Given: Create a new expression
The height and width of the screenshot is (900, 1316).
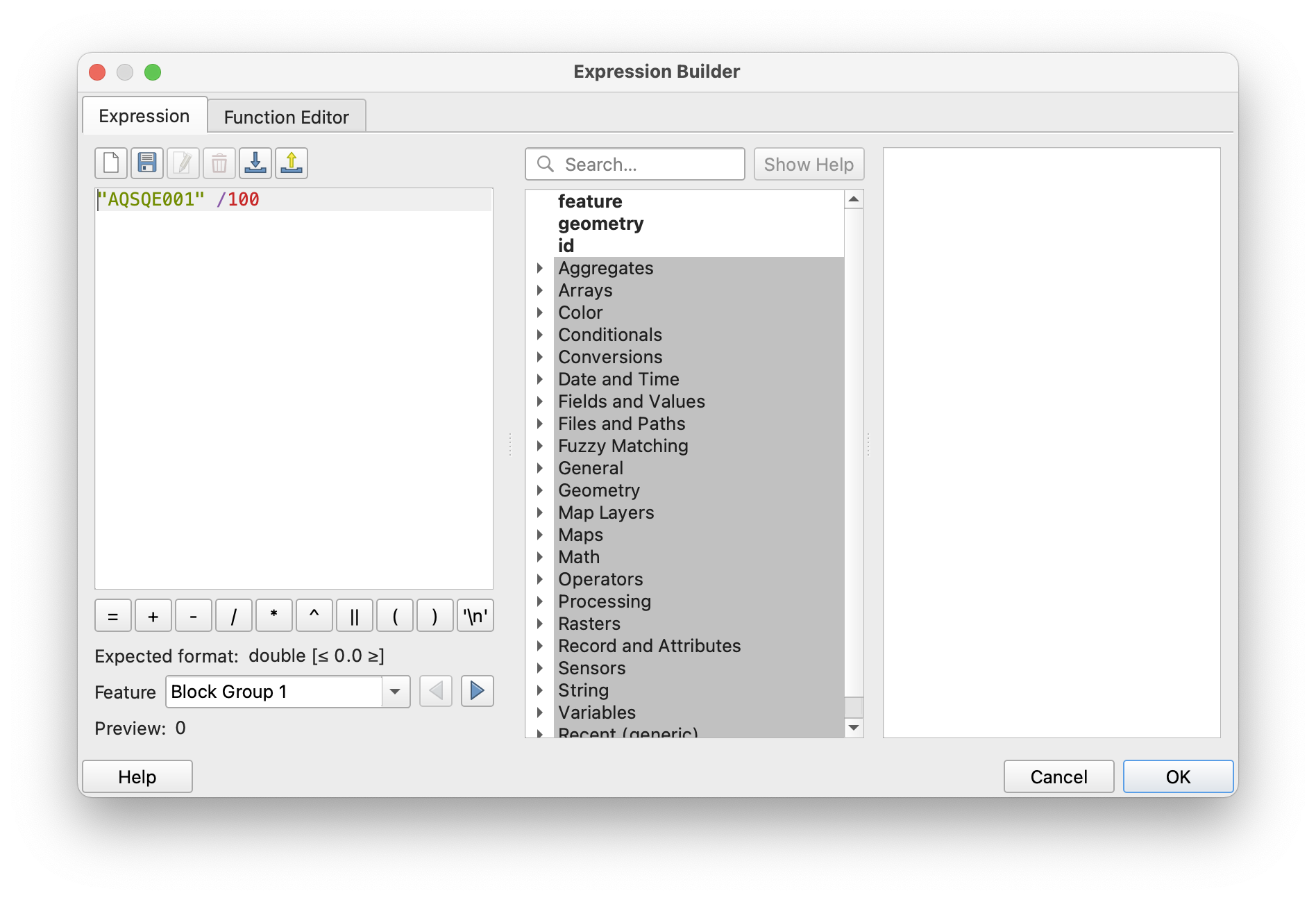Looking at the screenshot, I should [110, 162].
